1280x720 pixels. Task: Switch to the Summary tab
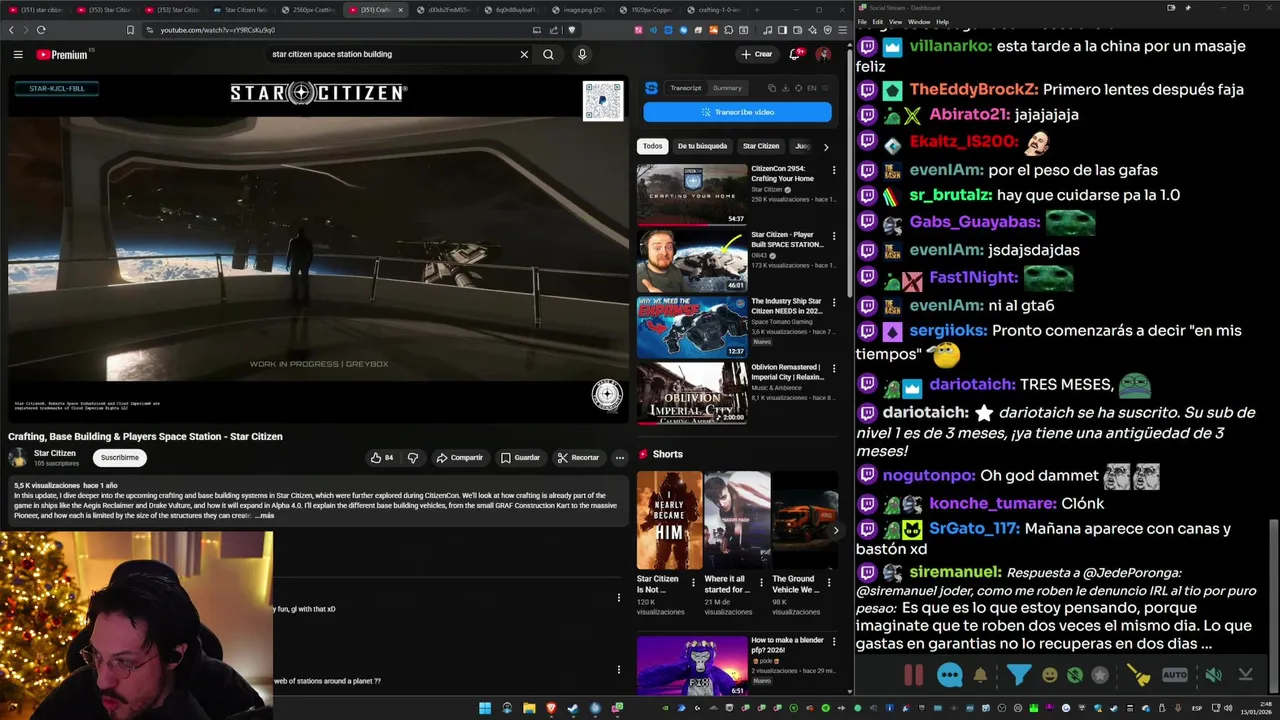point(727,88)
